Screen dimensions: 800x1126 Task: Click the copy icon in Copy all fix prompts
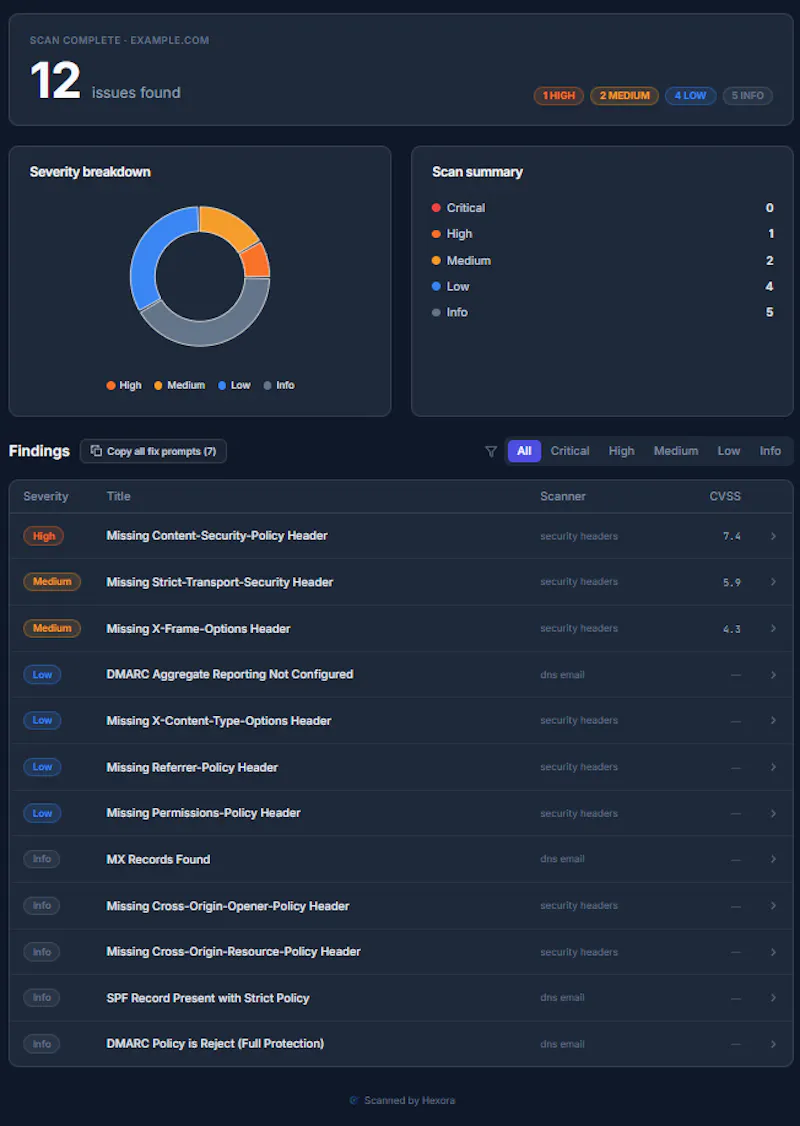[96, 451]
